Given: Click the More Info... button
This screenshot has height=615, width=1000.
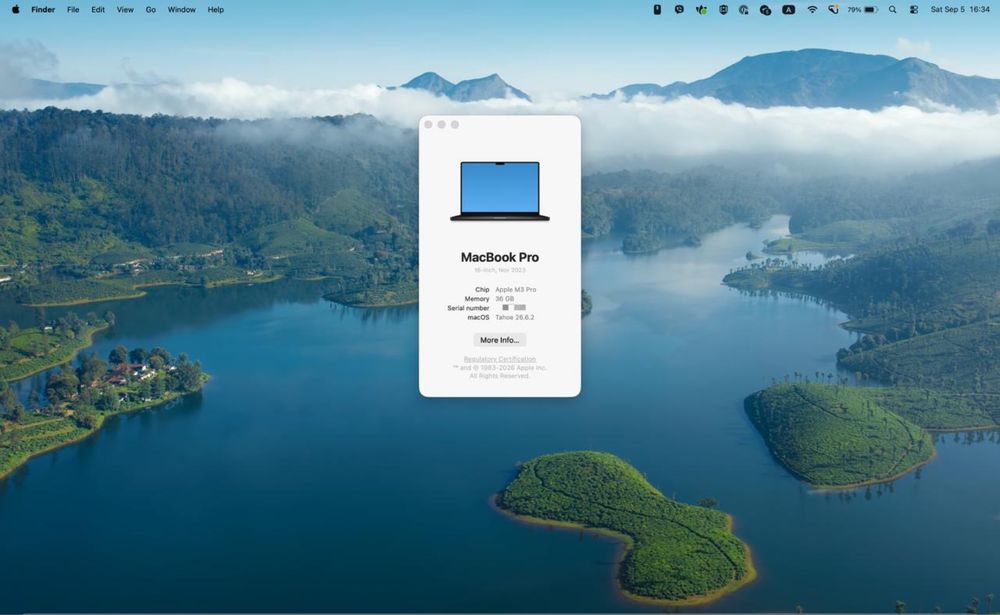Looking at the screenshot, I should (x=499, y=340).
